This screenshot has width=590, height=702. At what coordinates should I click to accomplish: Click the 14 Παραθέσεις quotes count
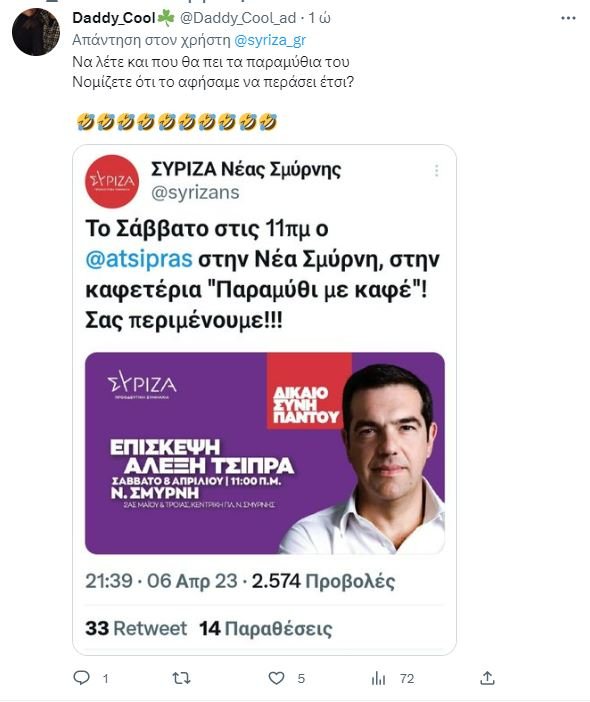tap(266, 629)
